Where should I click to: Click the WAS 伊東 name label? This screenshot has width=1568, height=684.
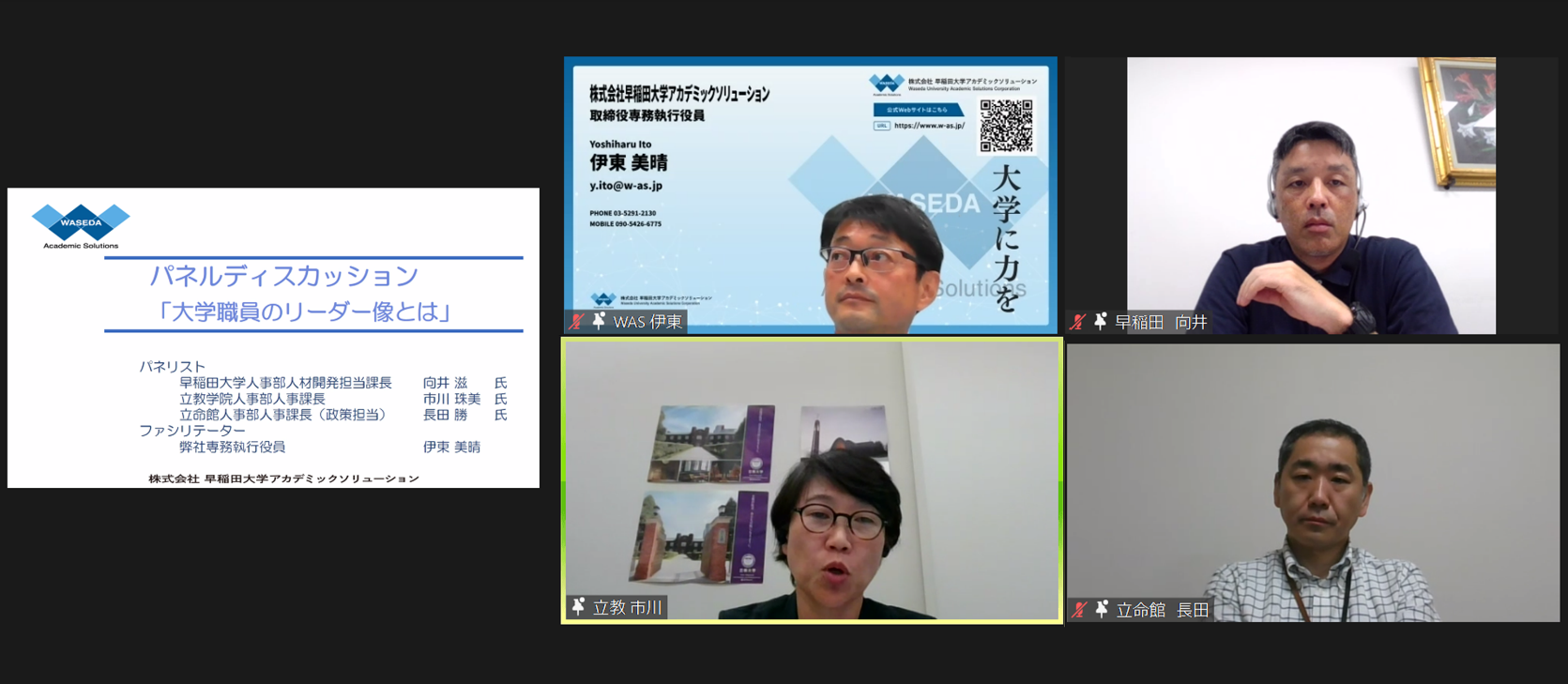coord(647,322)
